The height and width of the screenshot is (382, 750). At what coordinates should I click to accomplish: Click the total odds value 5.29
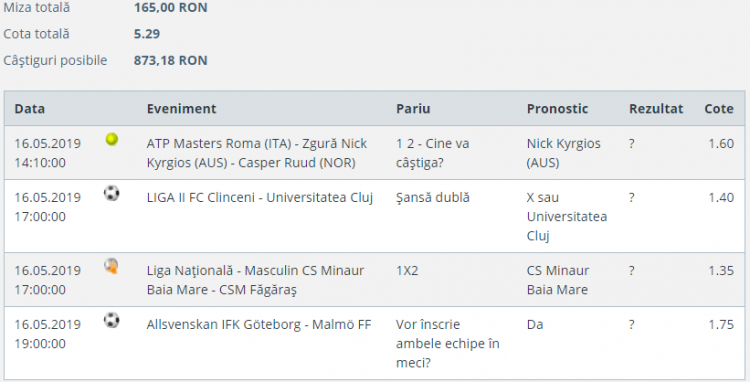click(147, 34)
